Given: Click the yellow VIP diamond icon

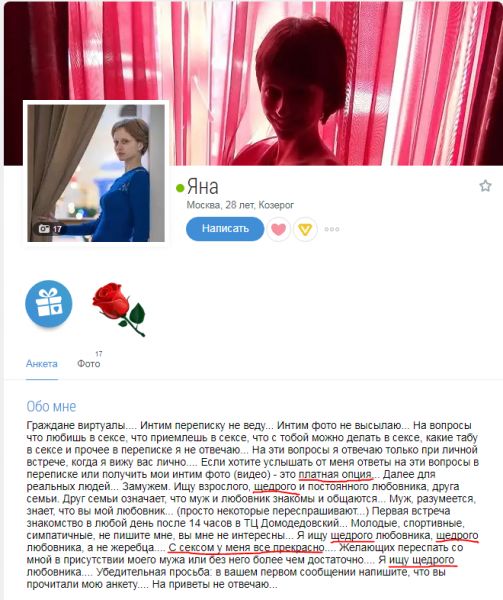Looking at the screenshot, I should [305, 229].
